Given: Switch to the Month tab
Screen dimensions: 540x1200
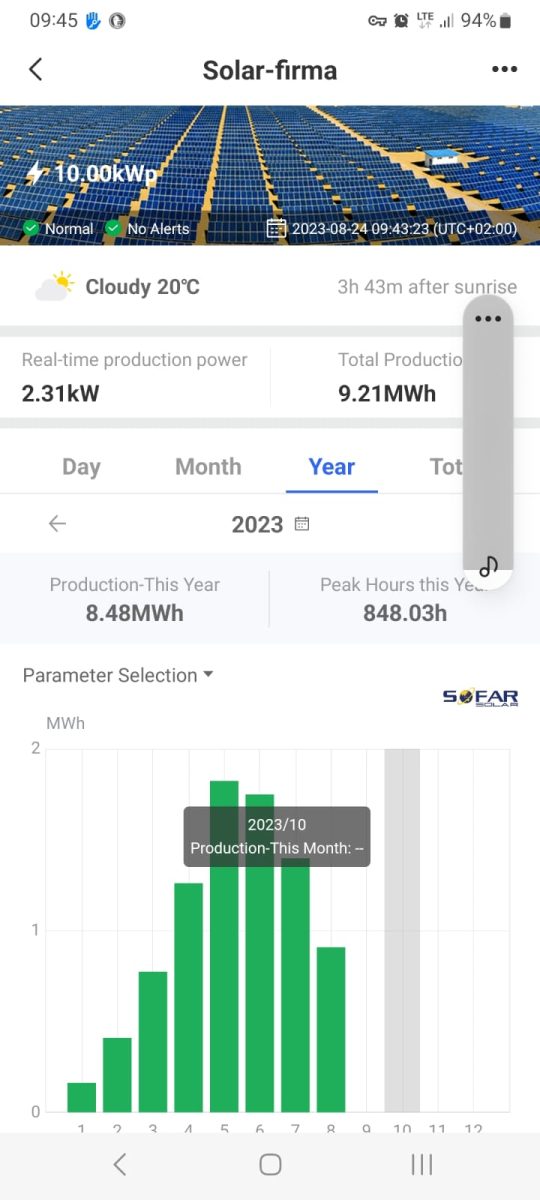Looking at the screenshot, I should pos(208,467).
